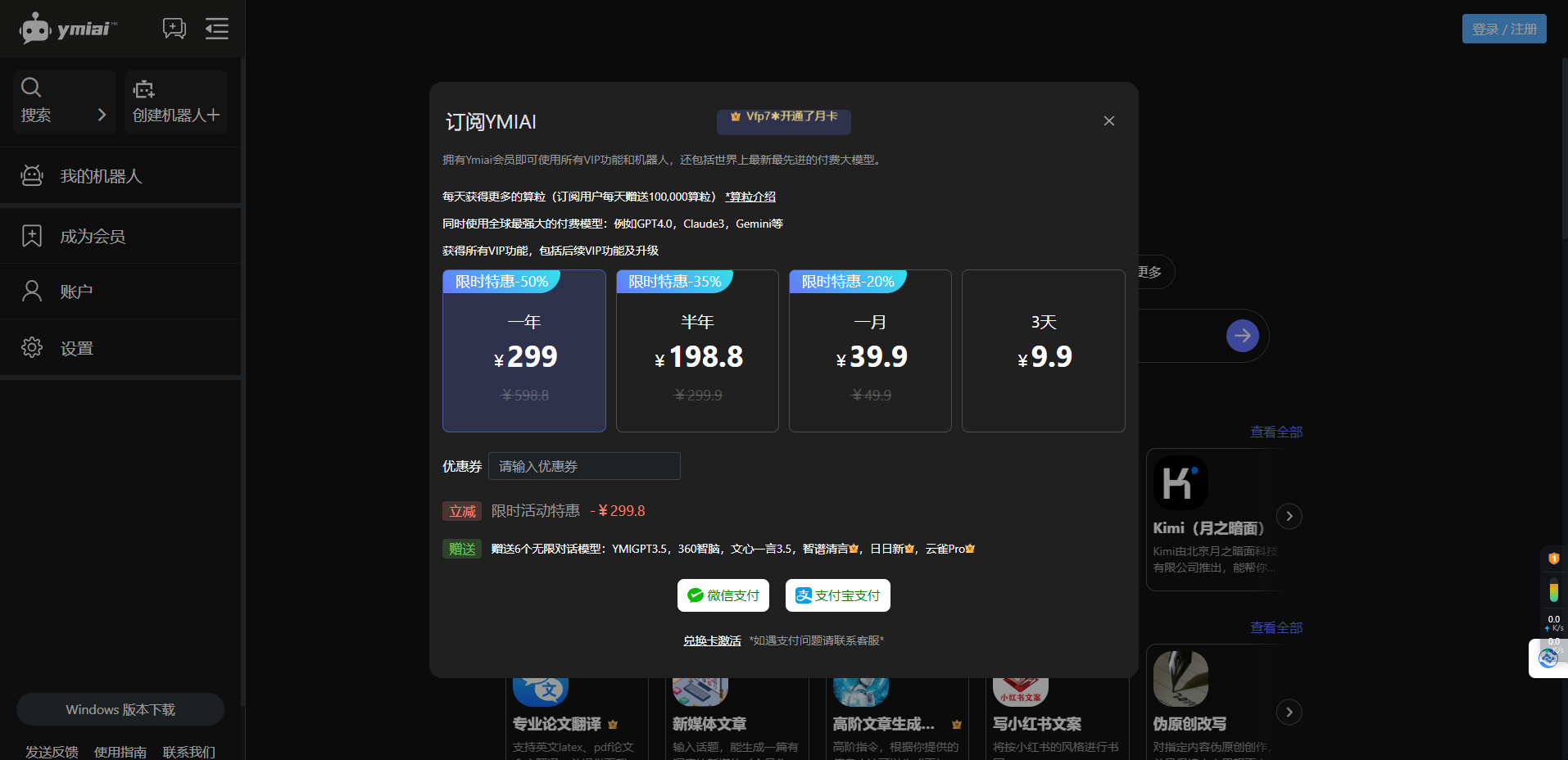The height and width of the screenshot is (760, 1568).
Task: Open the *算粒介绍 link
Action: pos(750,196)
